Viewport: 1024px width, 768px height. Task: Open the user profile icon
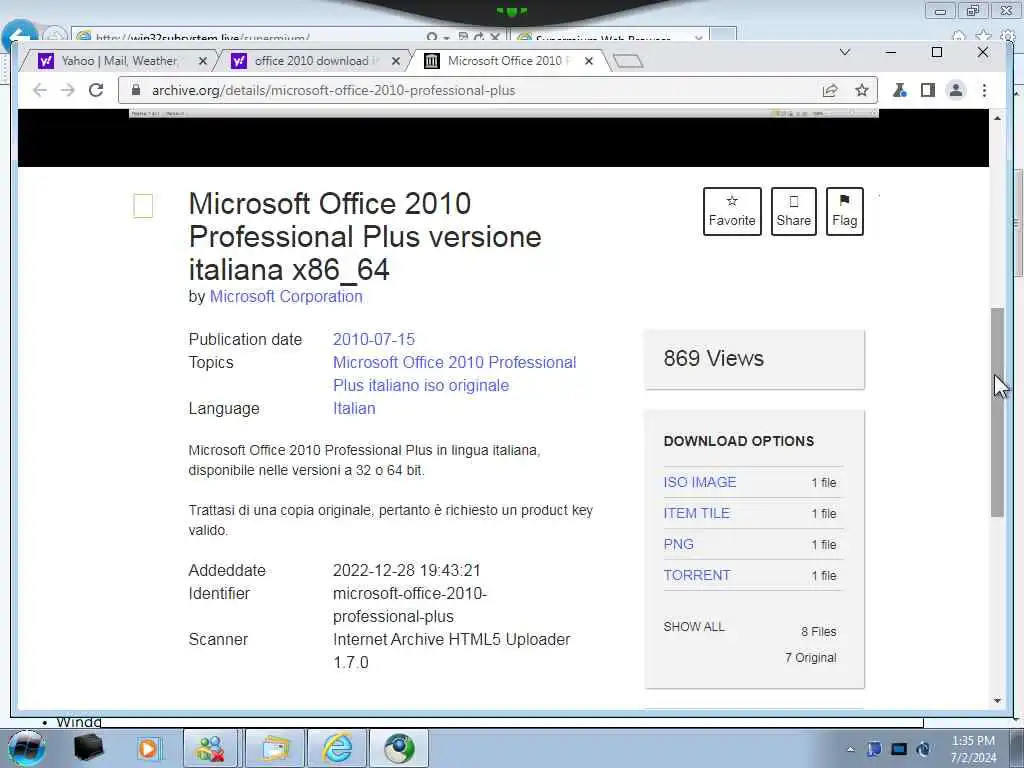pyautogui.click(x=955, y=90)
